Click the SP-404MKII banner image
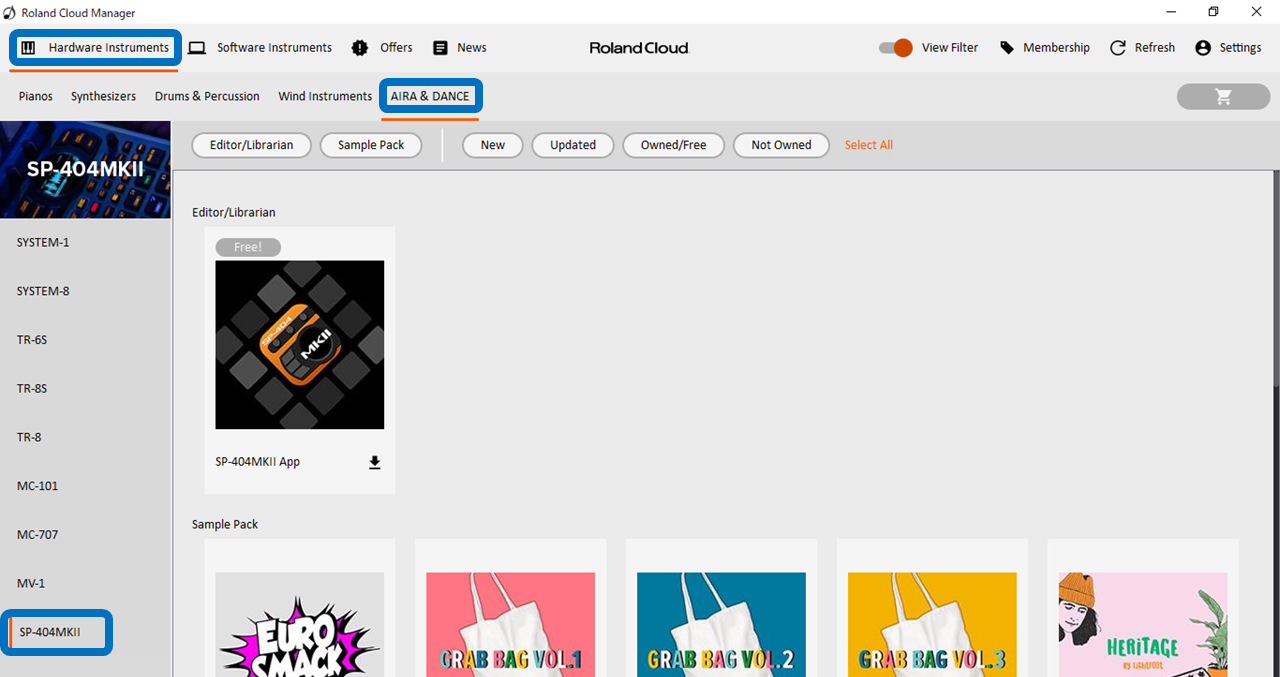 (86, 170)
